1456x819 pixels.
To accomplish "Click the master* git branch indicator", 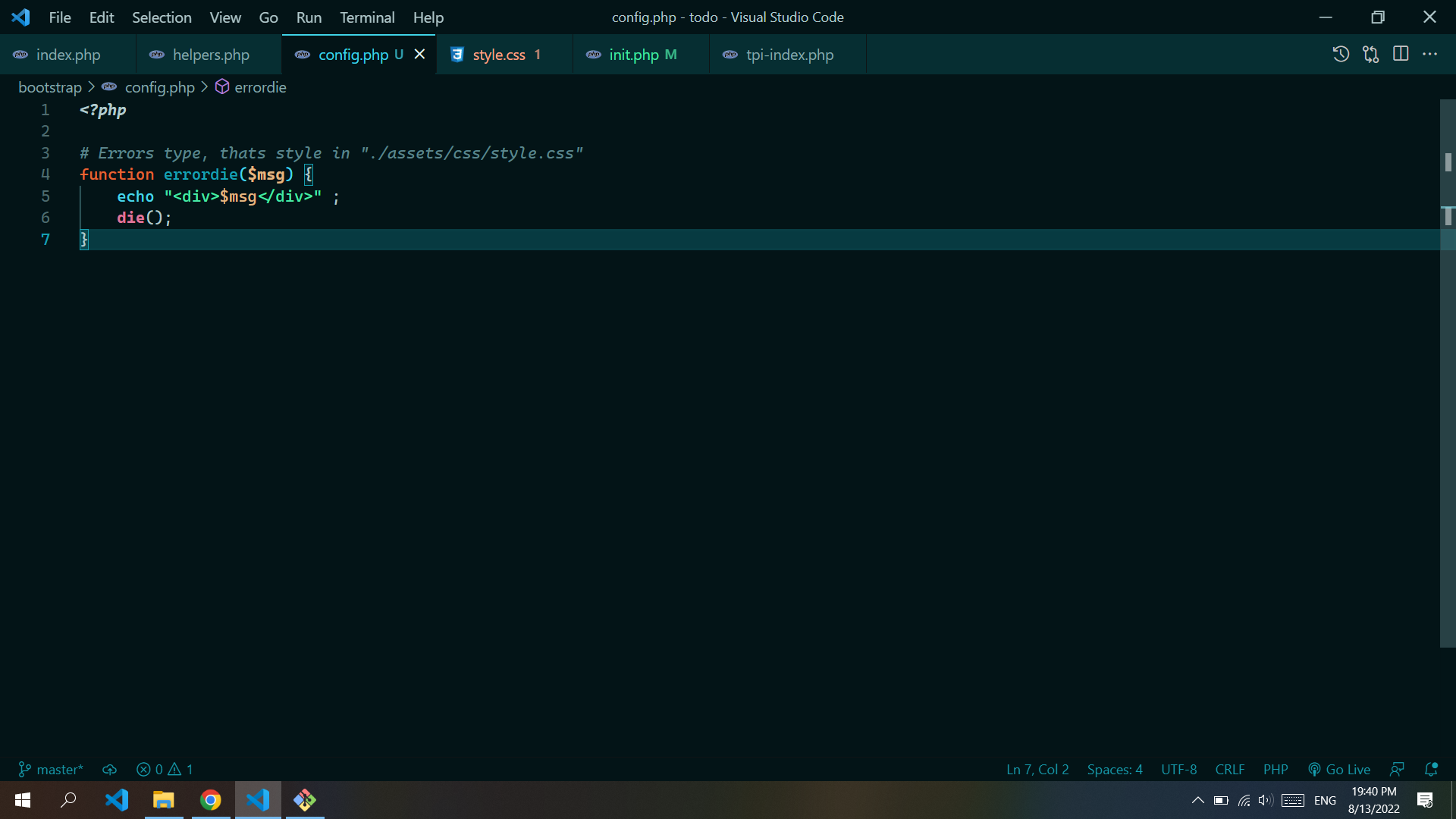I will point(51,769).
